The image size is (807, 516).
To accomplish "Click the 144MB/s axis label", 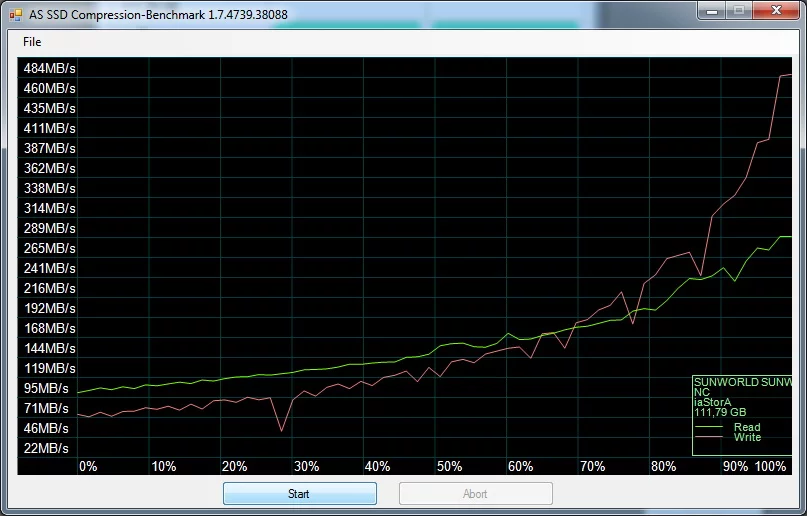I will pos(49,348).
